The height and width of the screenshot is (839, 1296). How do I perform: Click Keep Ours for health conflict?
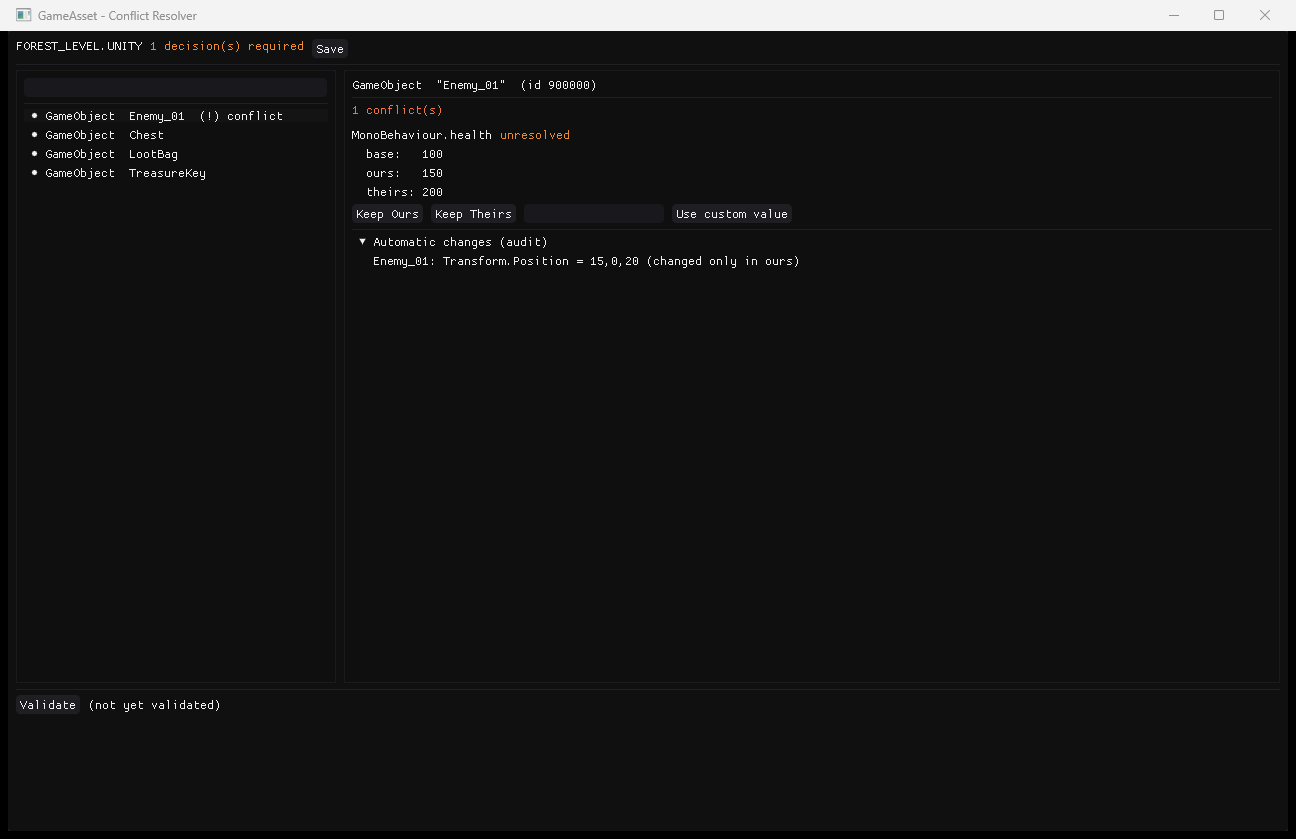pyautogui.click(x=387, y=214)
